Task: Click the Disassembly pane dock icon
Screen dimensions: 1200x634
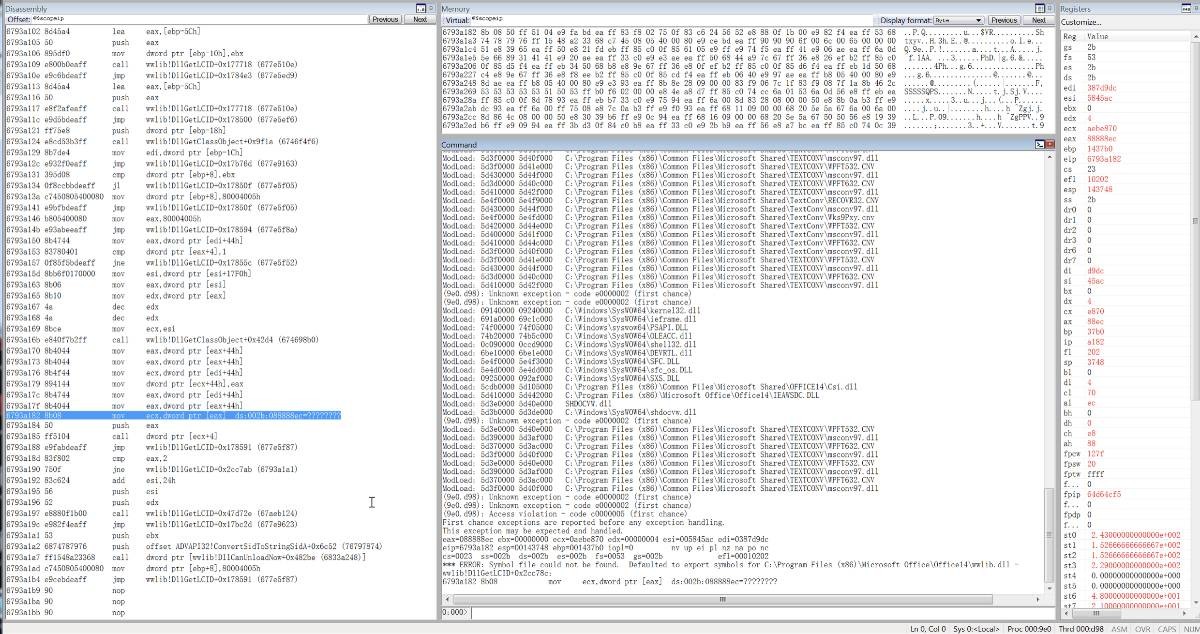Action: [x=420, y=7]
